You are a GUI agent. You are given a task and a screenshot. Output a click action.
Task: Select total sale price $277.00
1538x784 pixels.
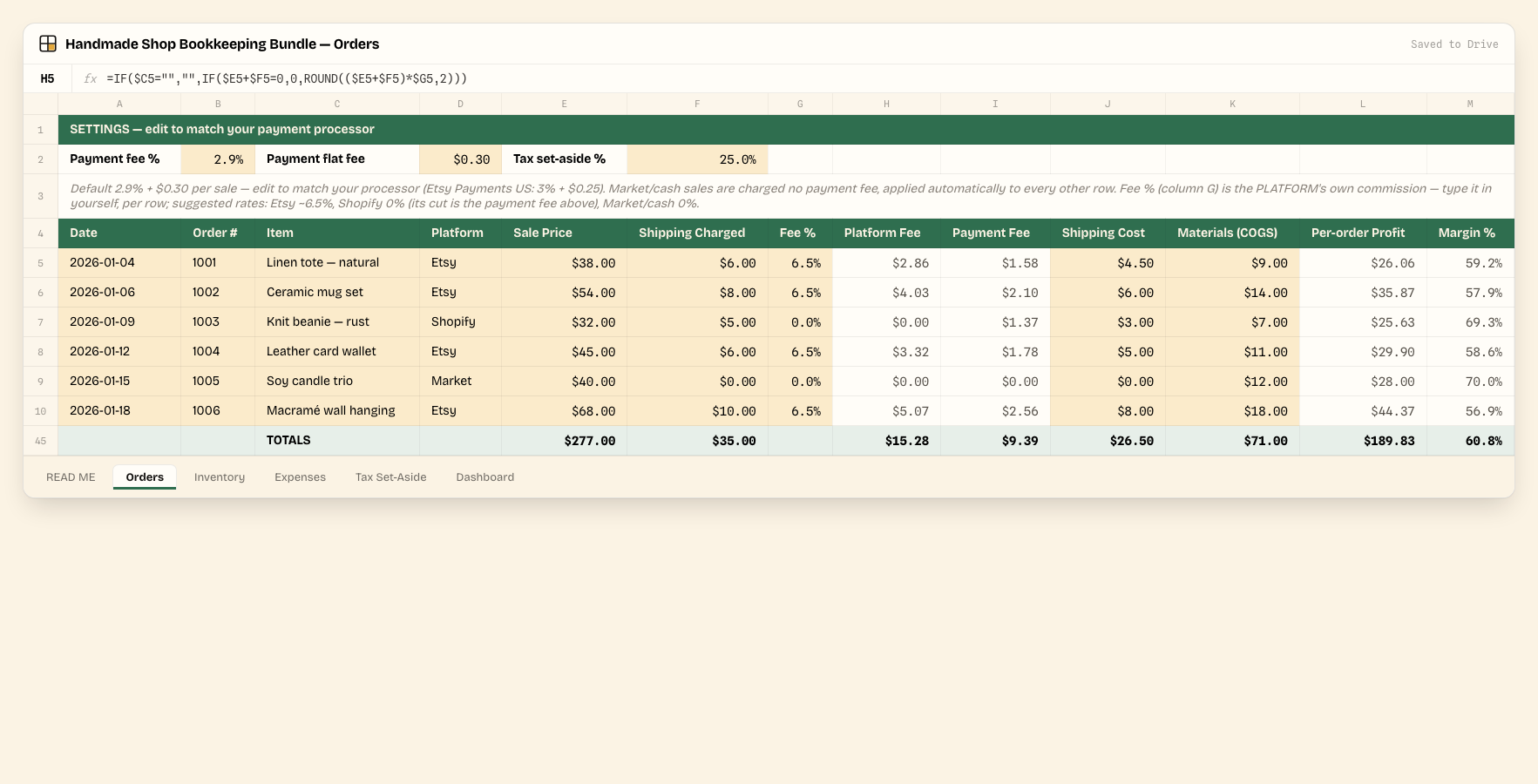pos(564,441)
